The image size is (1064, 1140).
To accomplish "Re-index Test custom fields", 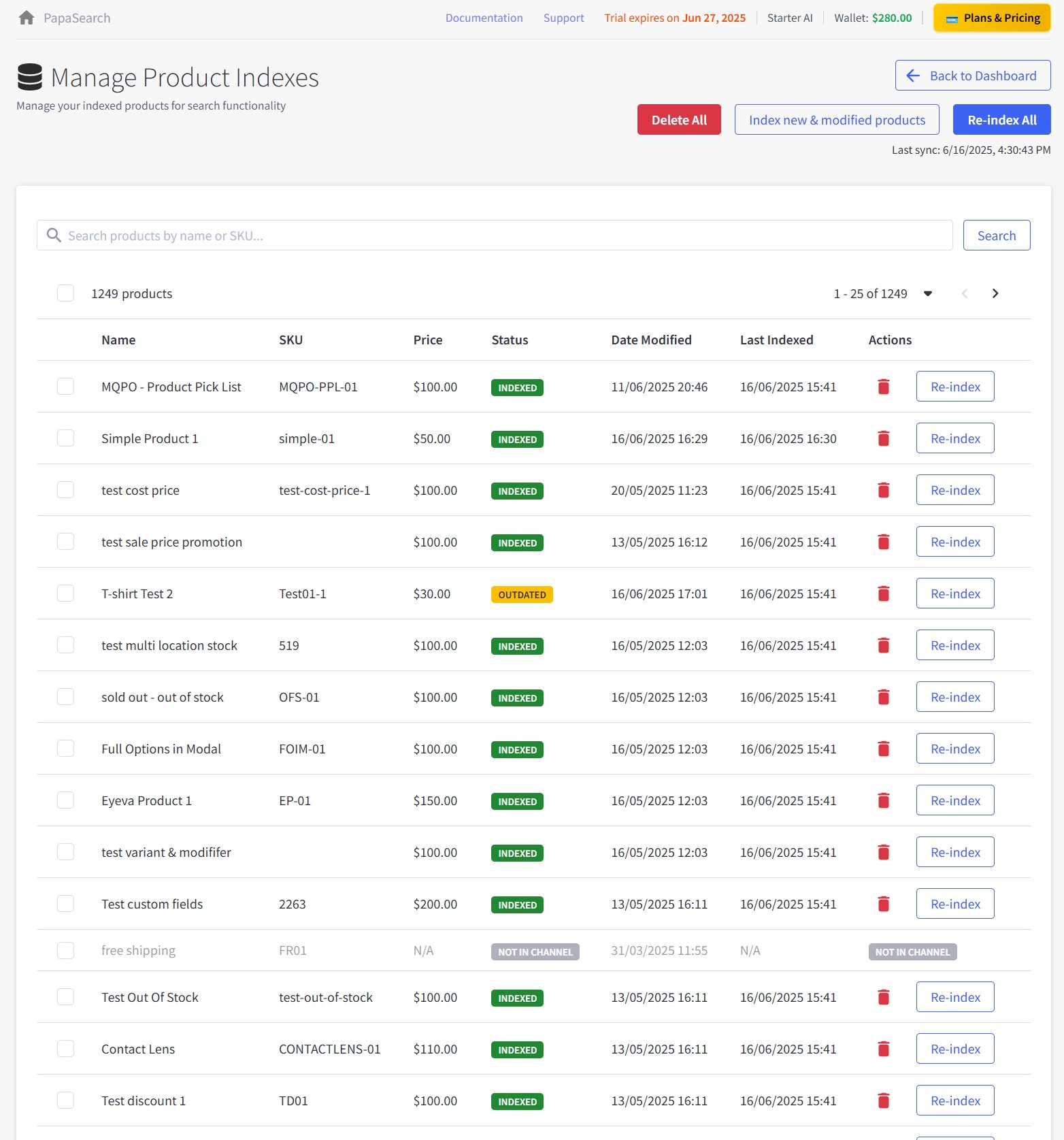I will [955, 904].
